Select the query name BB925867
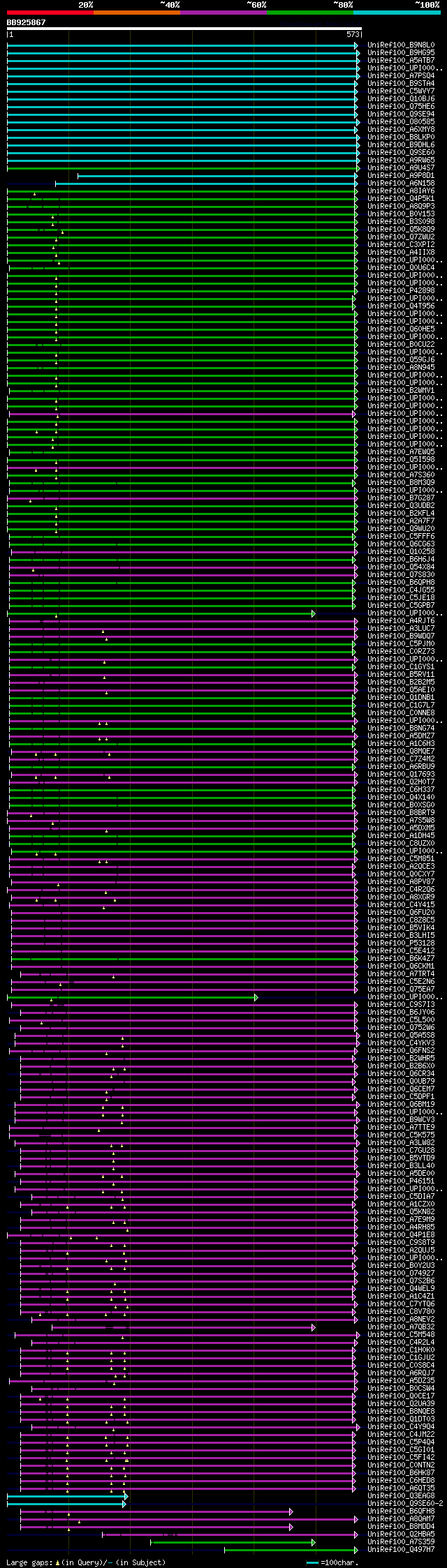Image resolution: width=447 pixels, height=1568 pixels. pos(27,22)
